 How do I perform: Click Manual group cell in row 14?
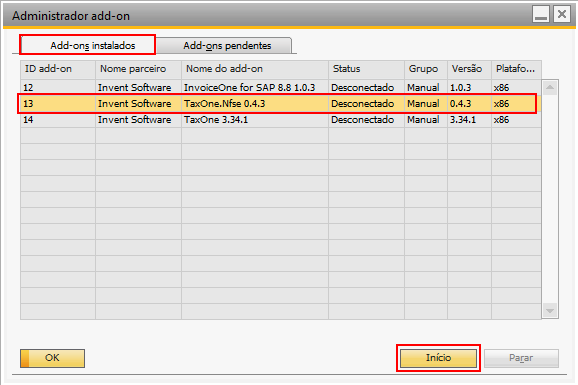tap(426, 120)
